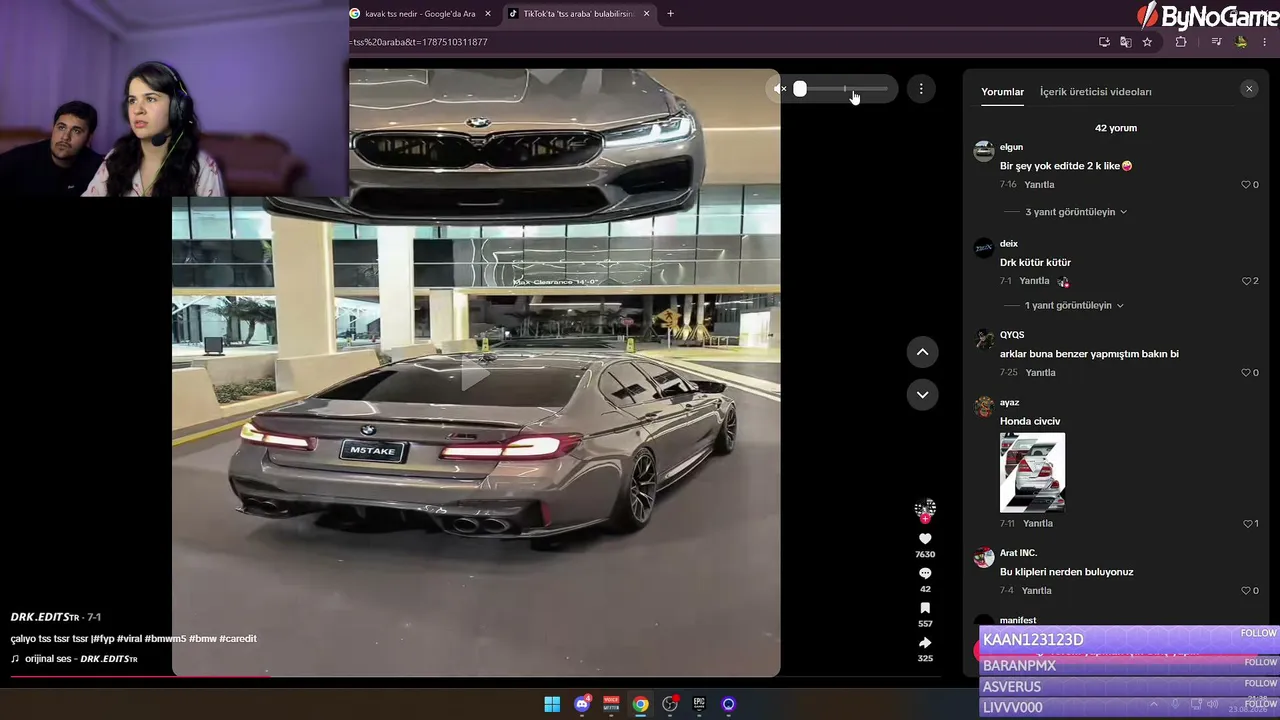Go to the previous video with up arrow

922,352
